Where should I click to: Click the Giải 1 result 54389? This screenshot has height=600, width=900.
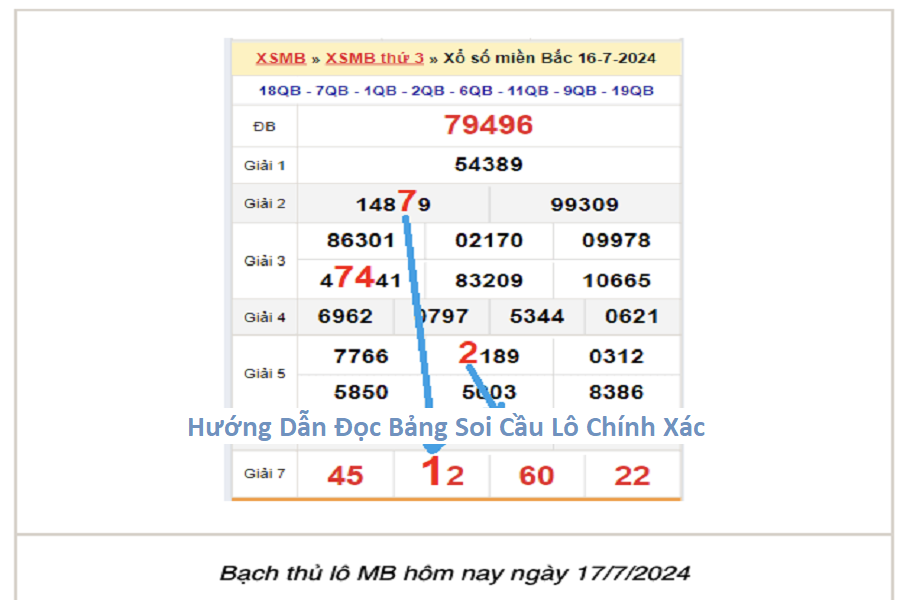pos(488,165)
